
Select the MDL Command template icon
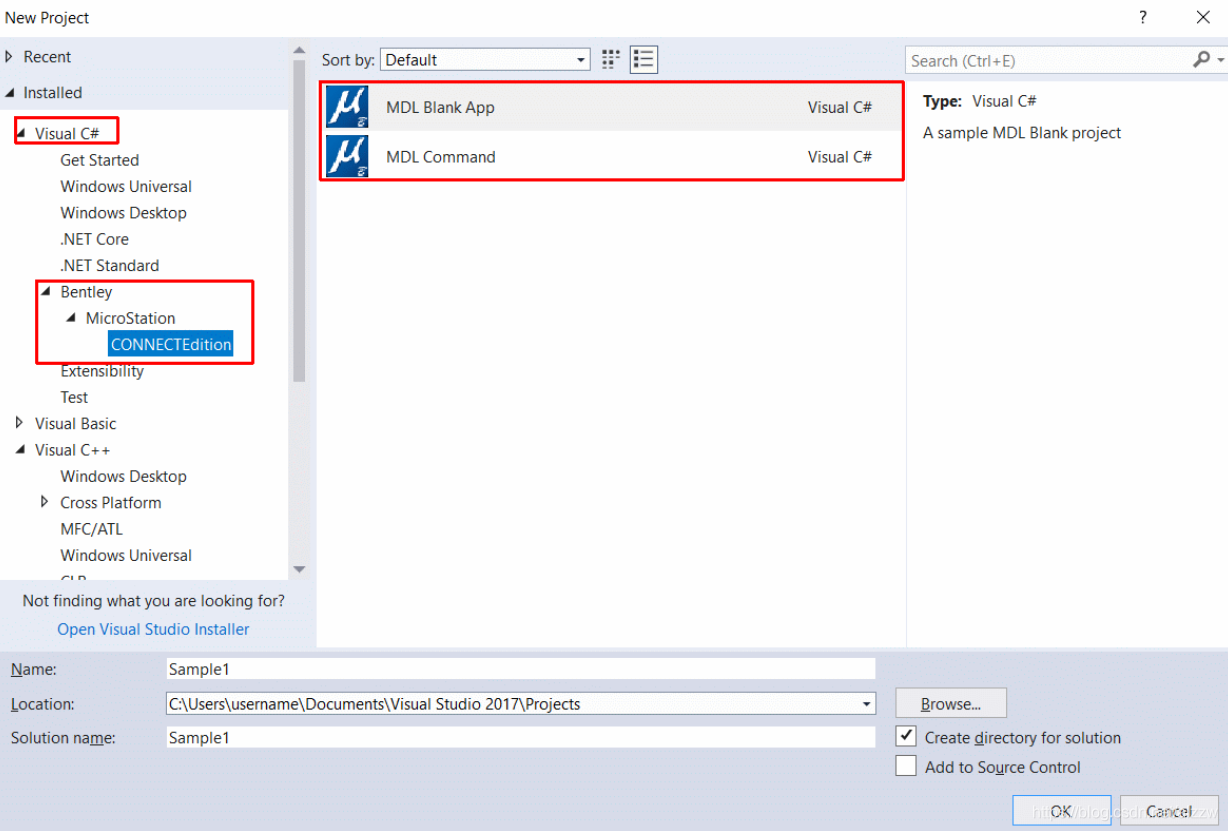tap(347, 157)
